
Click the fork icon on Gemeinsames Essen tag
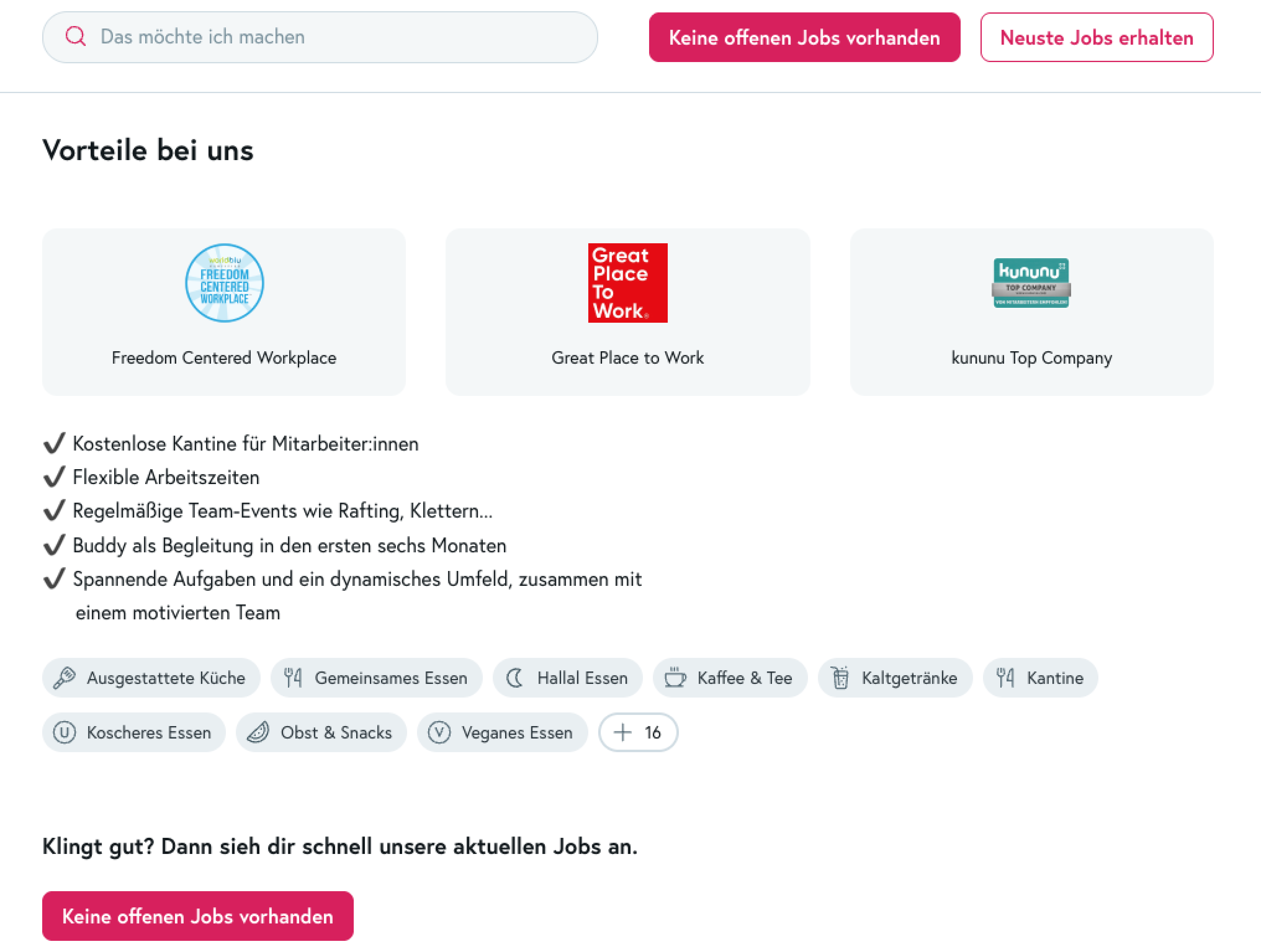(294, 678)
